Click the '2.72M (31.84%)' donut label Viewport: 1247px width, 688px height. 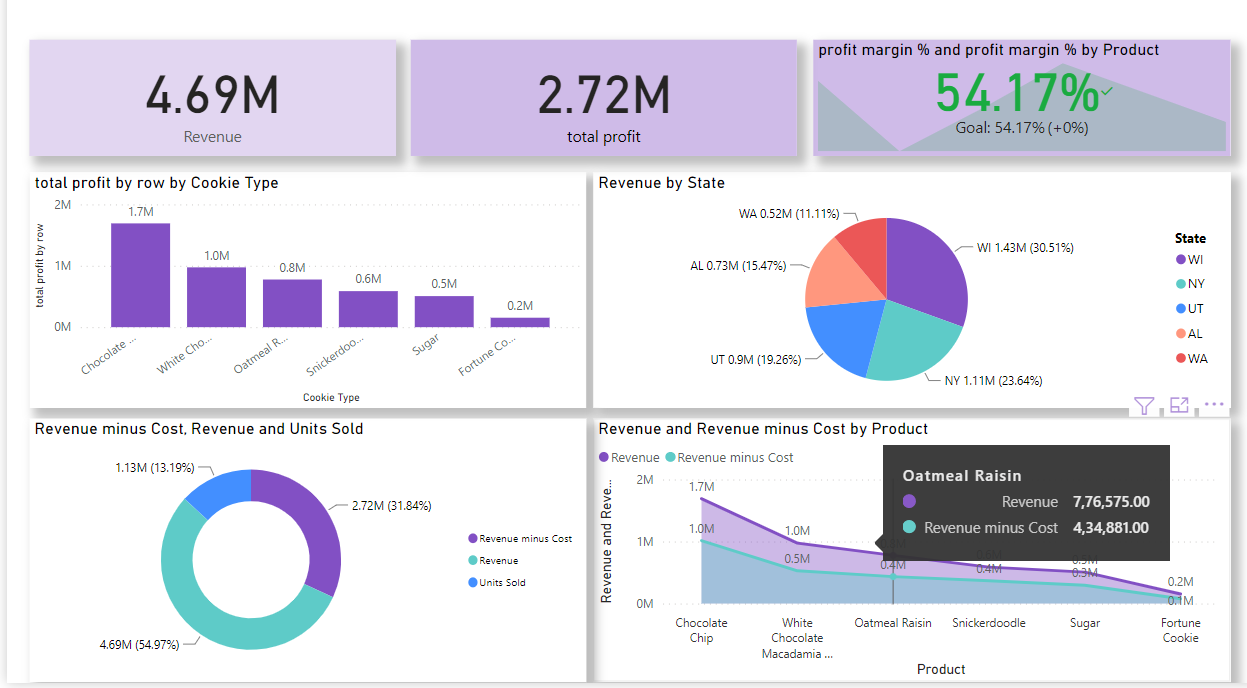391,506
